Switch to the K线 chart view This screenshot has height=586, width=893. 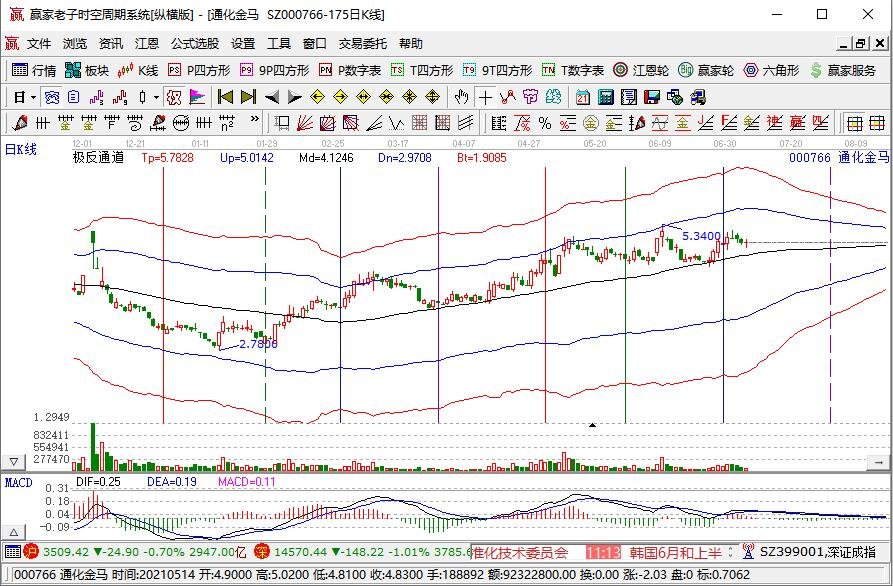137,70
